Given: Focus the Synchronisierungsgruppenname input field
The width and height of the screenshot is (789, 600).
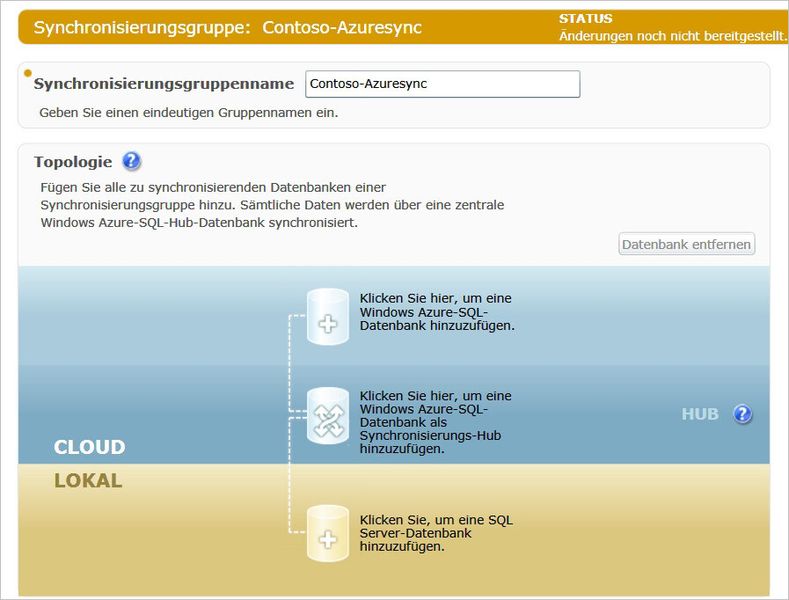Looking at the screenshot, I should (442, 84).
